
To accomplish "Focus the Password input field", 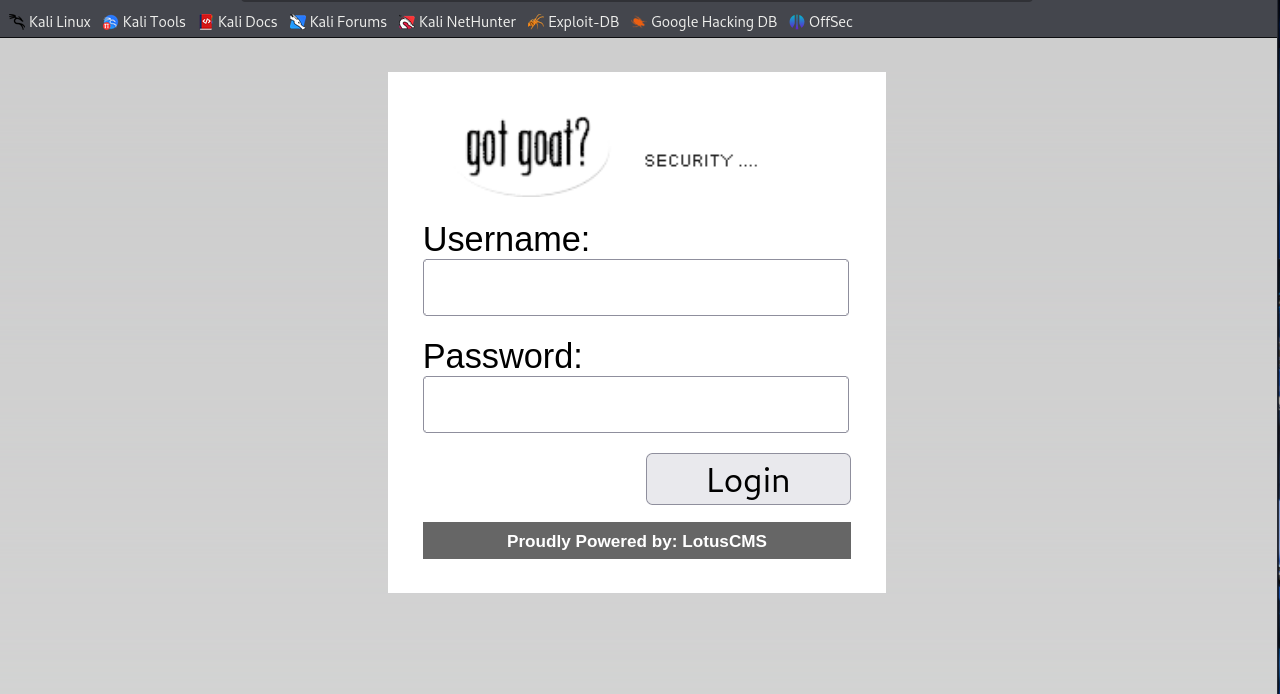I will (636, 404).
